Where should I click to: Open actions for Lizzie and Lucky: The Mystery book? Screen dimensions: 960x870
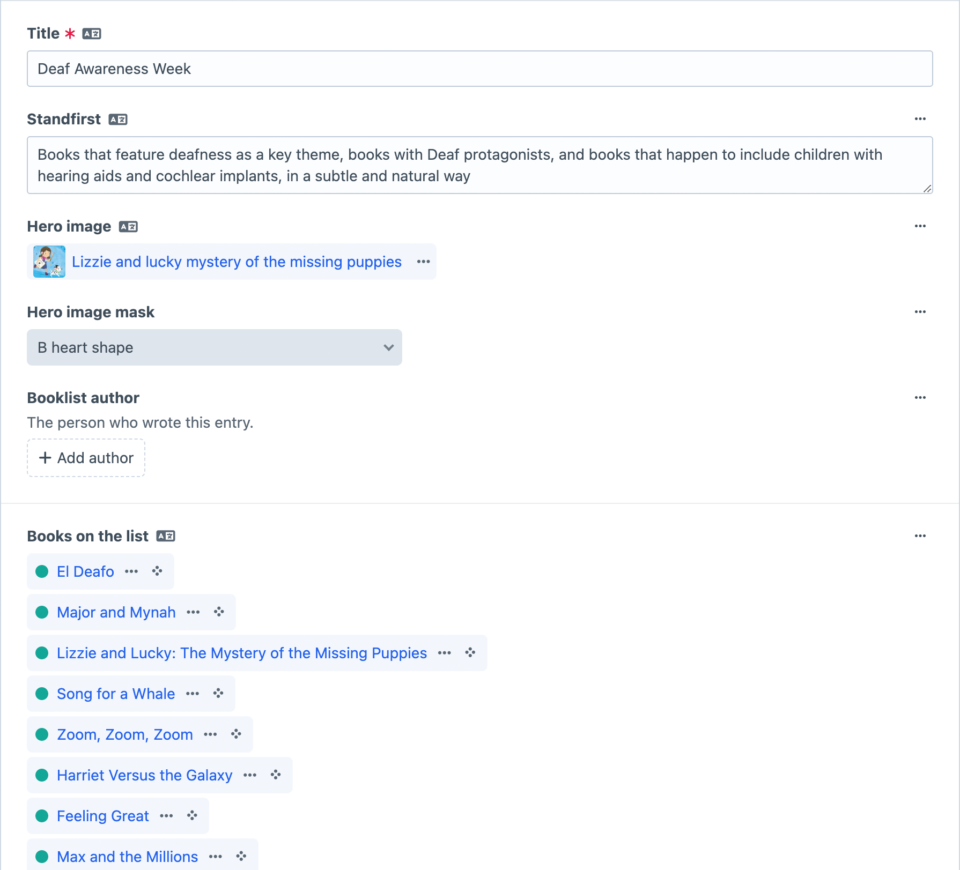click(444, 653)
